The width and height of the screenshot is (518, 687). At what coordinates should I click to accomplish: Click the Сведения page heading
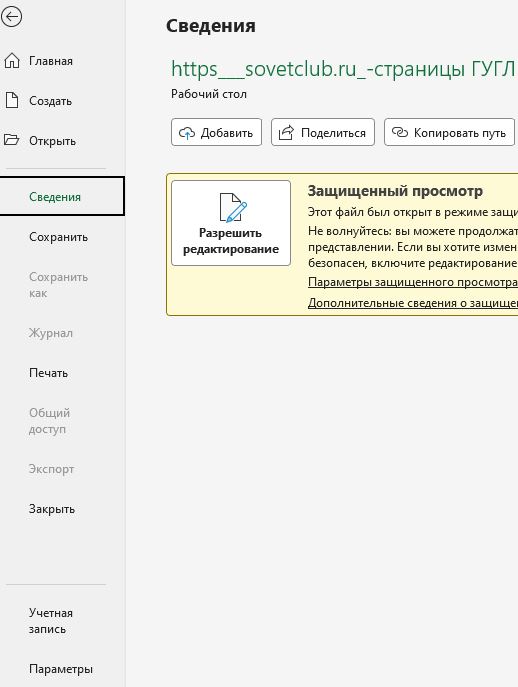(211, 26)
